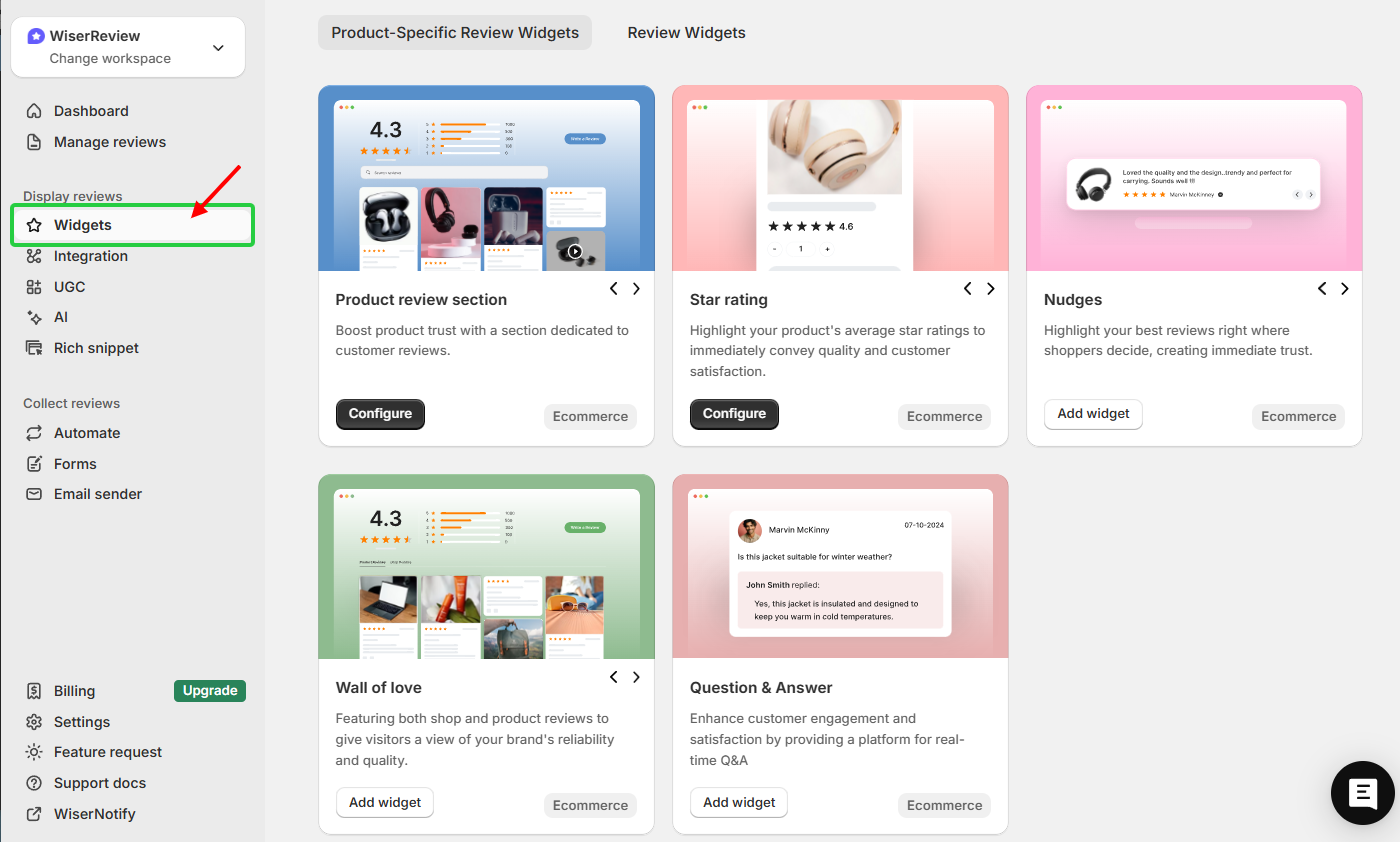Expand the WiserReview workspace switcher
This screenshot has width=1400, height=842.
pos(218,46)
